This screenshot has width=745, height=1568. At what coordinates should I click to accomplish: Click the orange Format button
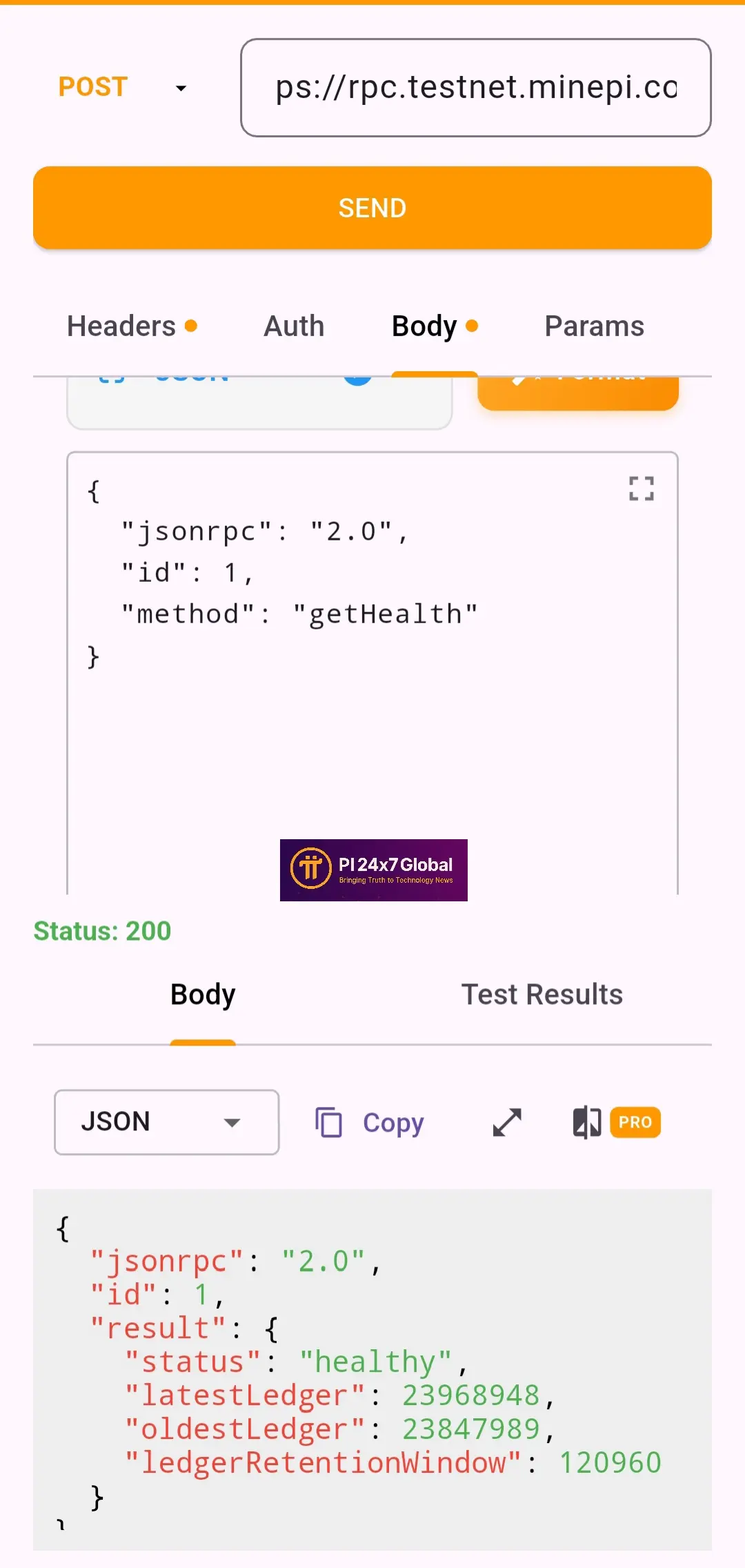pos(578,393)
